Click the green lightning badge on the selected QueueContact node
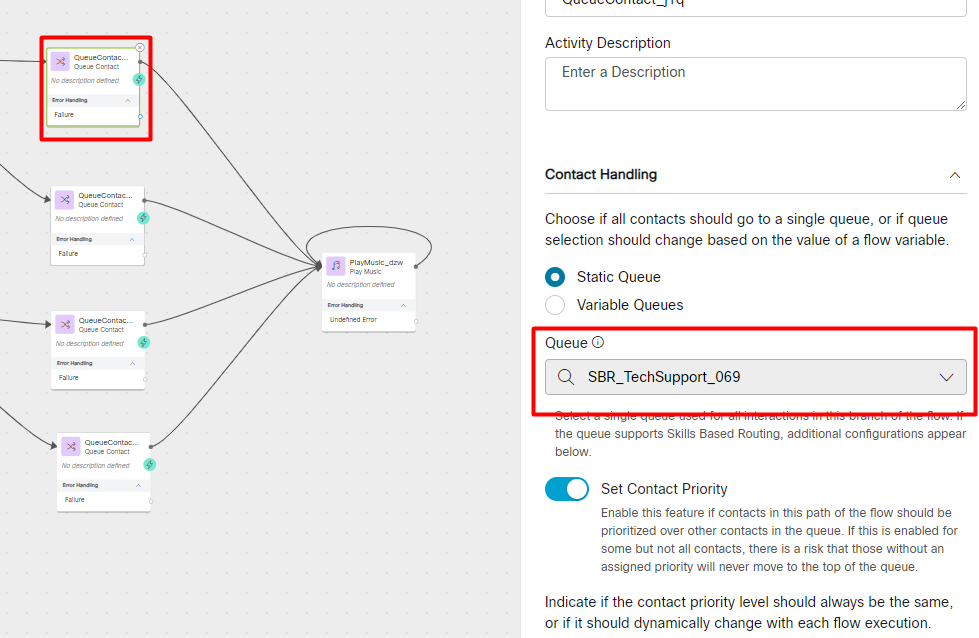The width and height of the screenshot is (979, 638). (x=139, y=79)
